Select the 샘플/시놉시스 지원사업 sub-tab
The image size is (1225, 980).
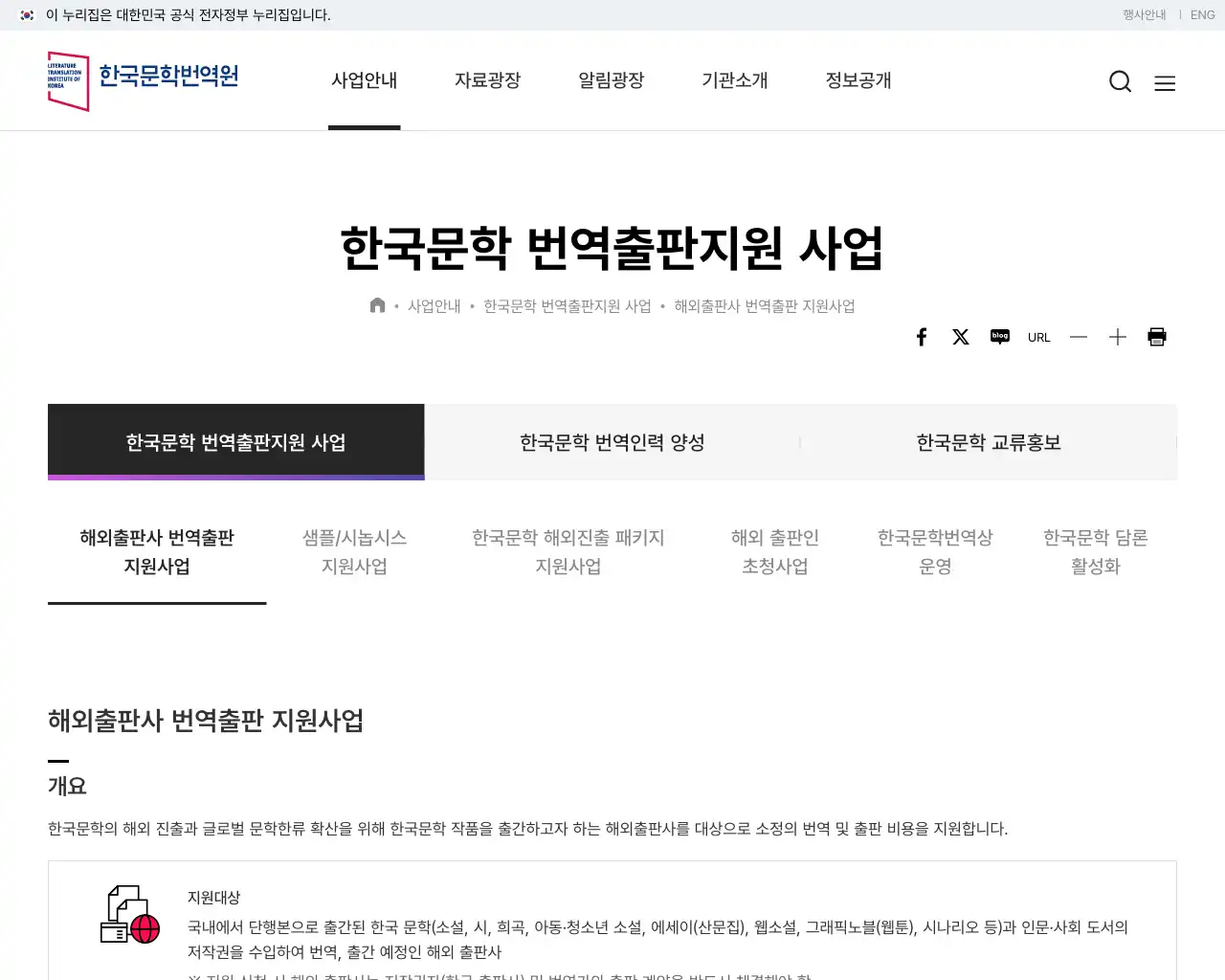[354, 551]
